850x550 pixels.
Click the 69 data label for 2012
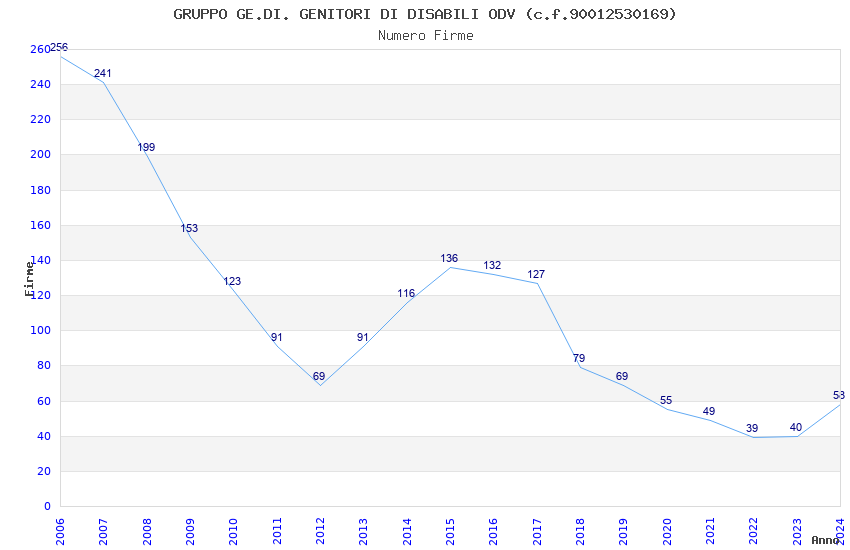[319, 376]
